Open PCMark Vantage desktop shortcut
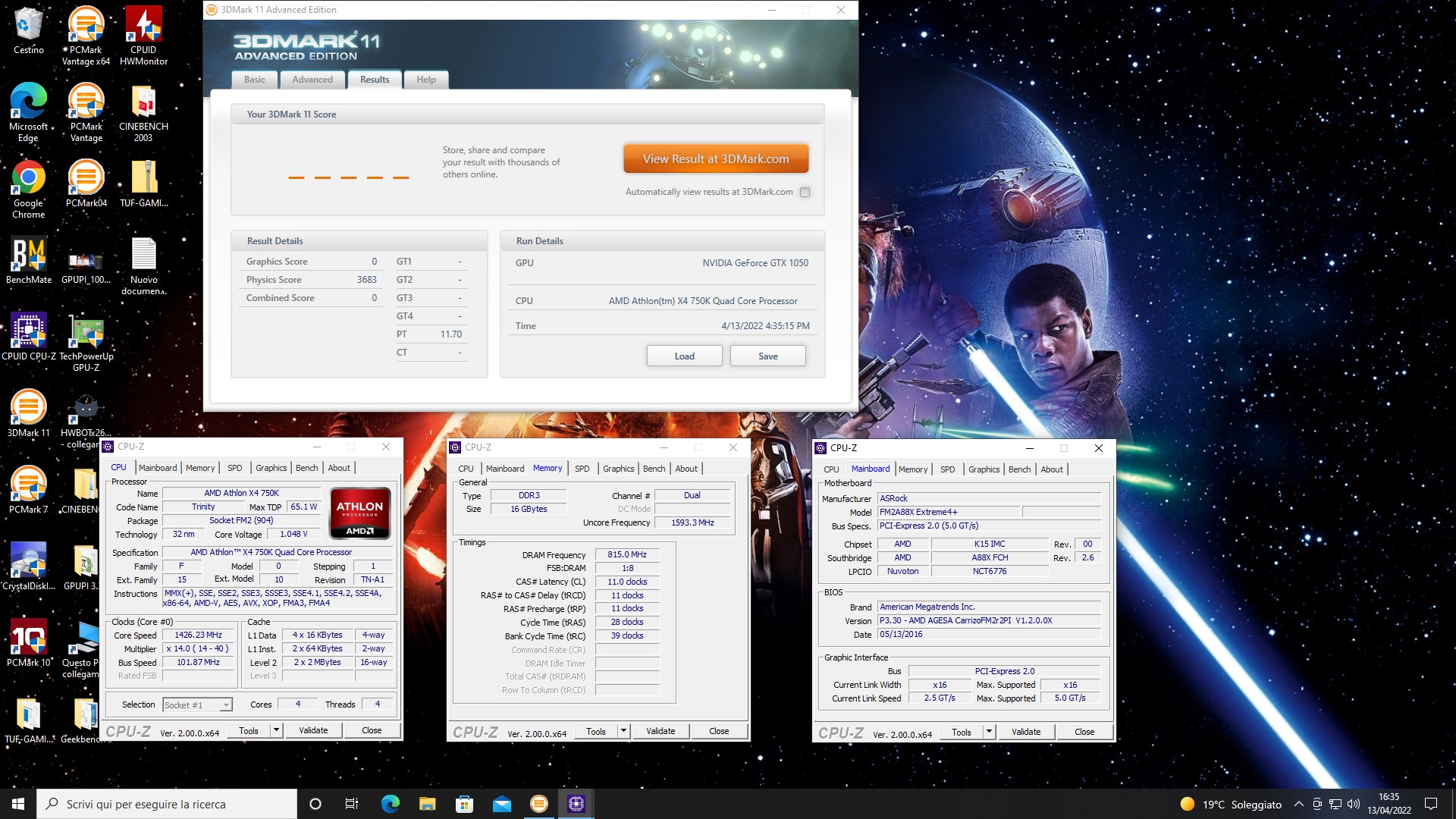This screenshot has width=1456, height=819. [86, 112]
